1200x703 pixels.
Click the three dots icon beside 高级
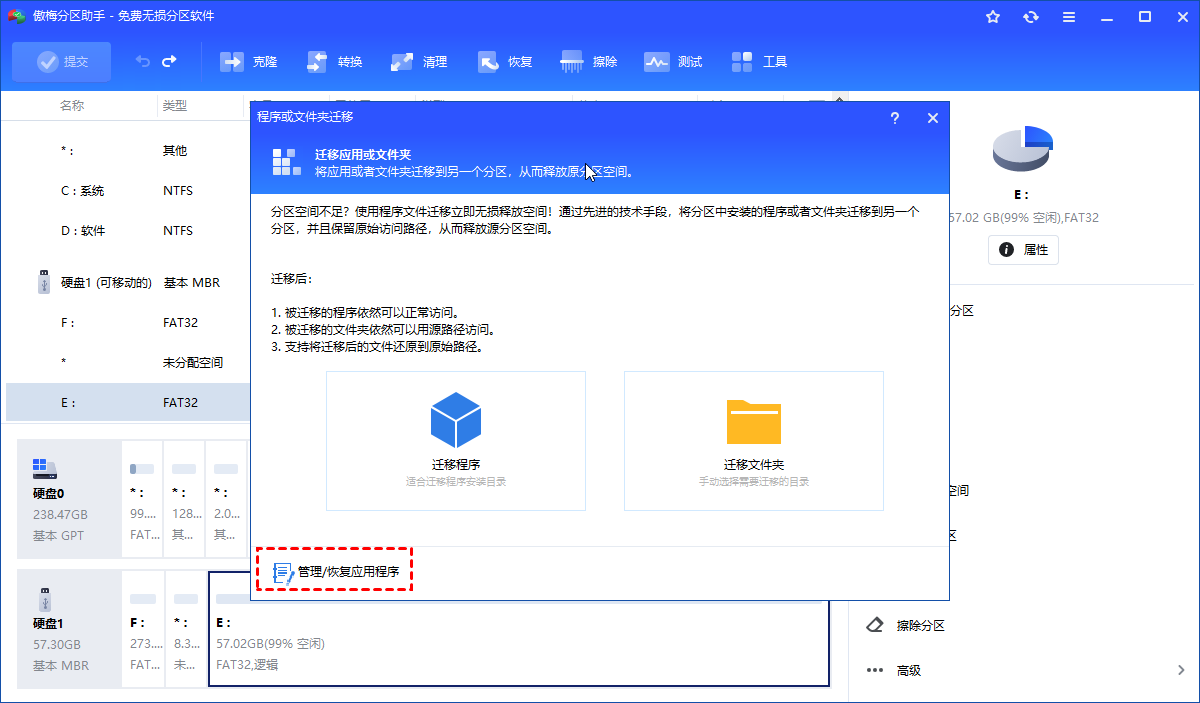pyautogui.click(x=875, y=670)
